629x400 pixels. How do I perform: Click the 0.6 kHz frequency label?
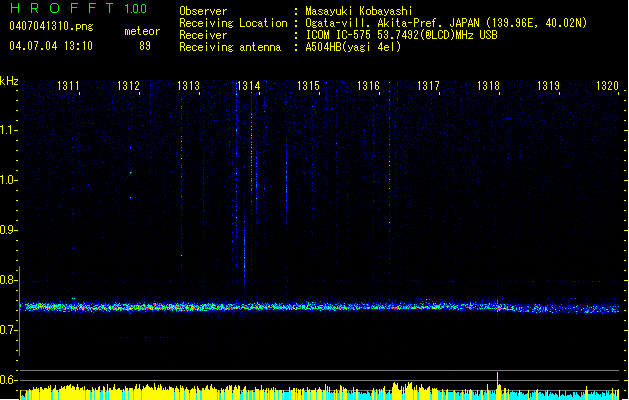(x=9, y=380)
